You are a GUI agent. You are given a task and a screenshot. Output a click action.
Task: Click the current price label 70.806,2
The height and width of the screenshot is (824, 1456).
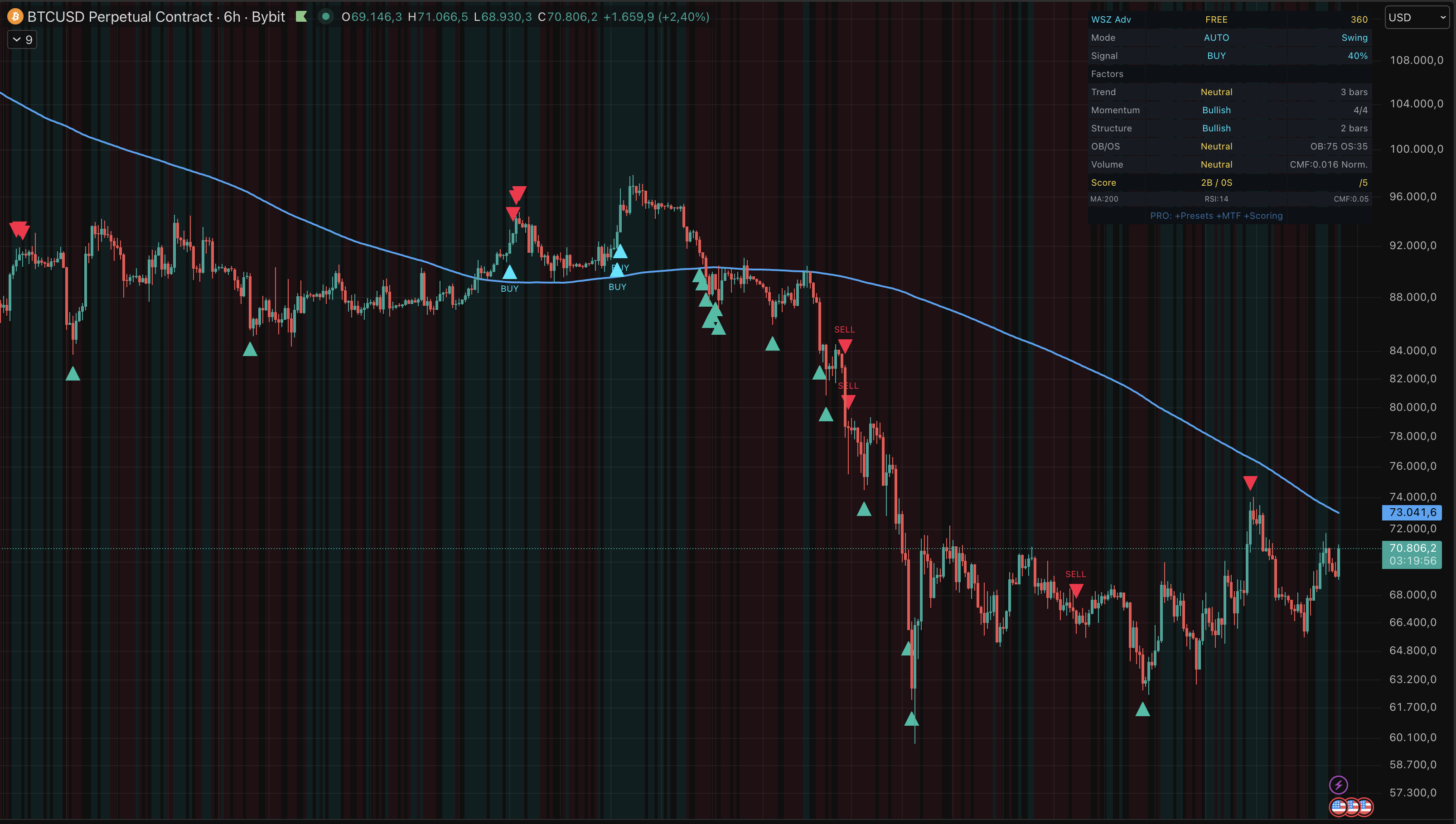(1412, 548)
